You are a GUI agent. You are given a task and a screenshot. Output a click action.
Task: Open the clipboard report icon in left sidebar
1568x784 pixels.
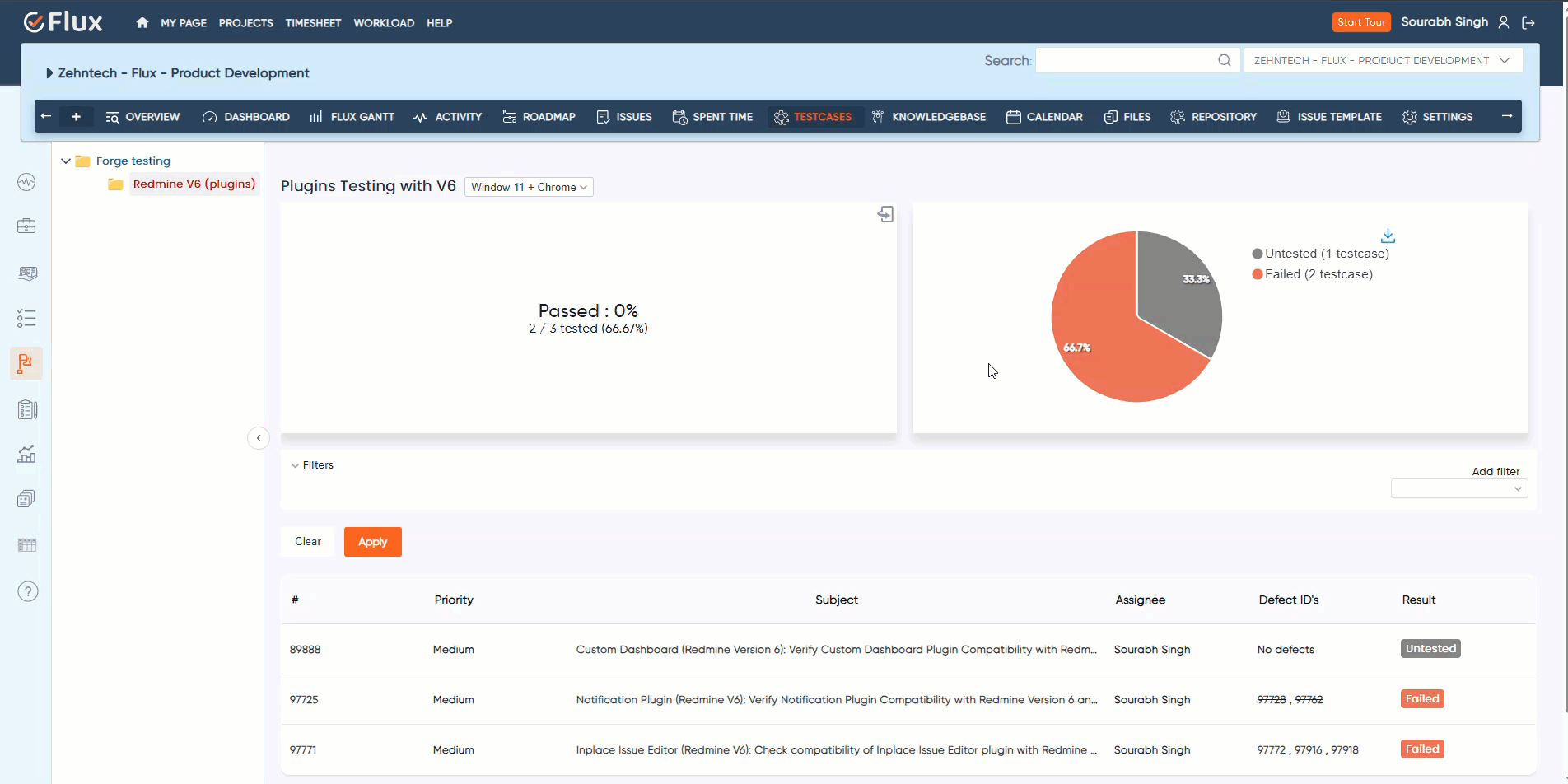pyautogui.click(x=26, y=408)
